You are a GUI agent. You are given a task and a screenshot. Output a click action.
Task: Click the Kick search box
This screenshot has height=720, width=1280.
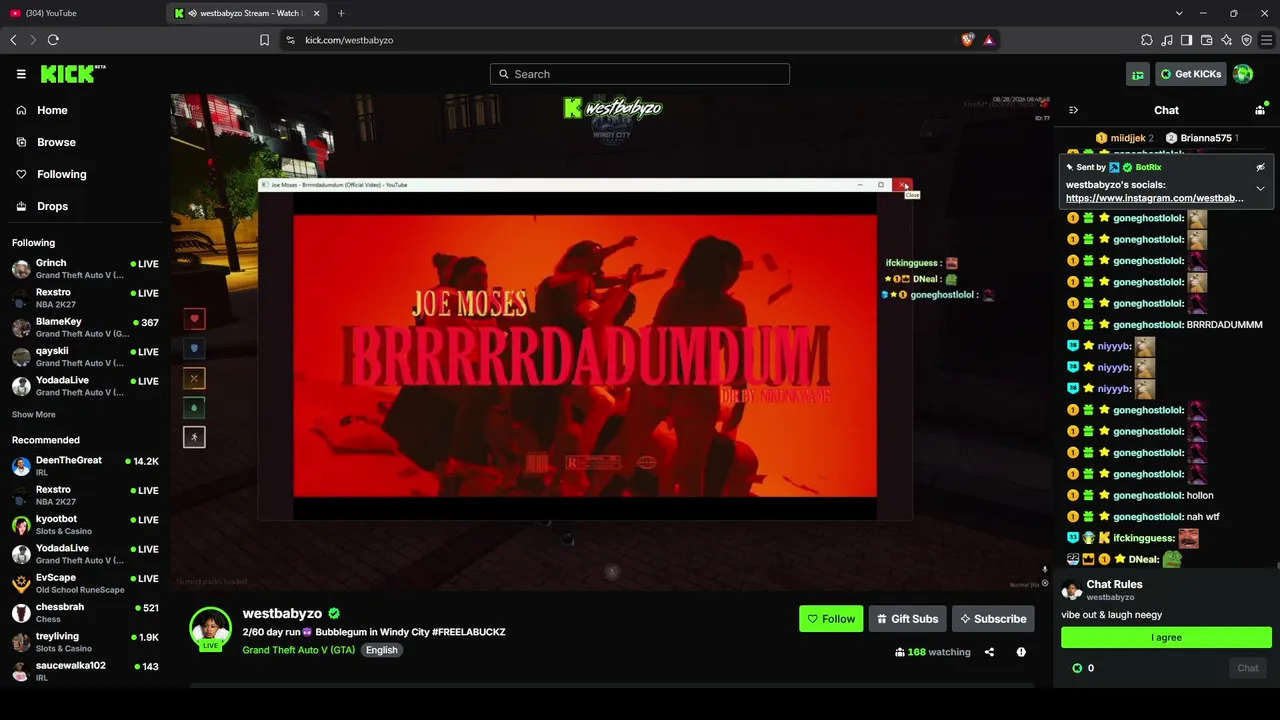coord(640,74)
